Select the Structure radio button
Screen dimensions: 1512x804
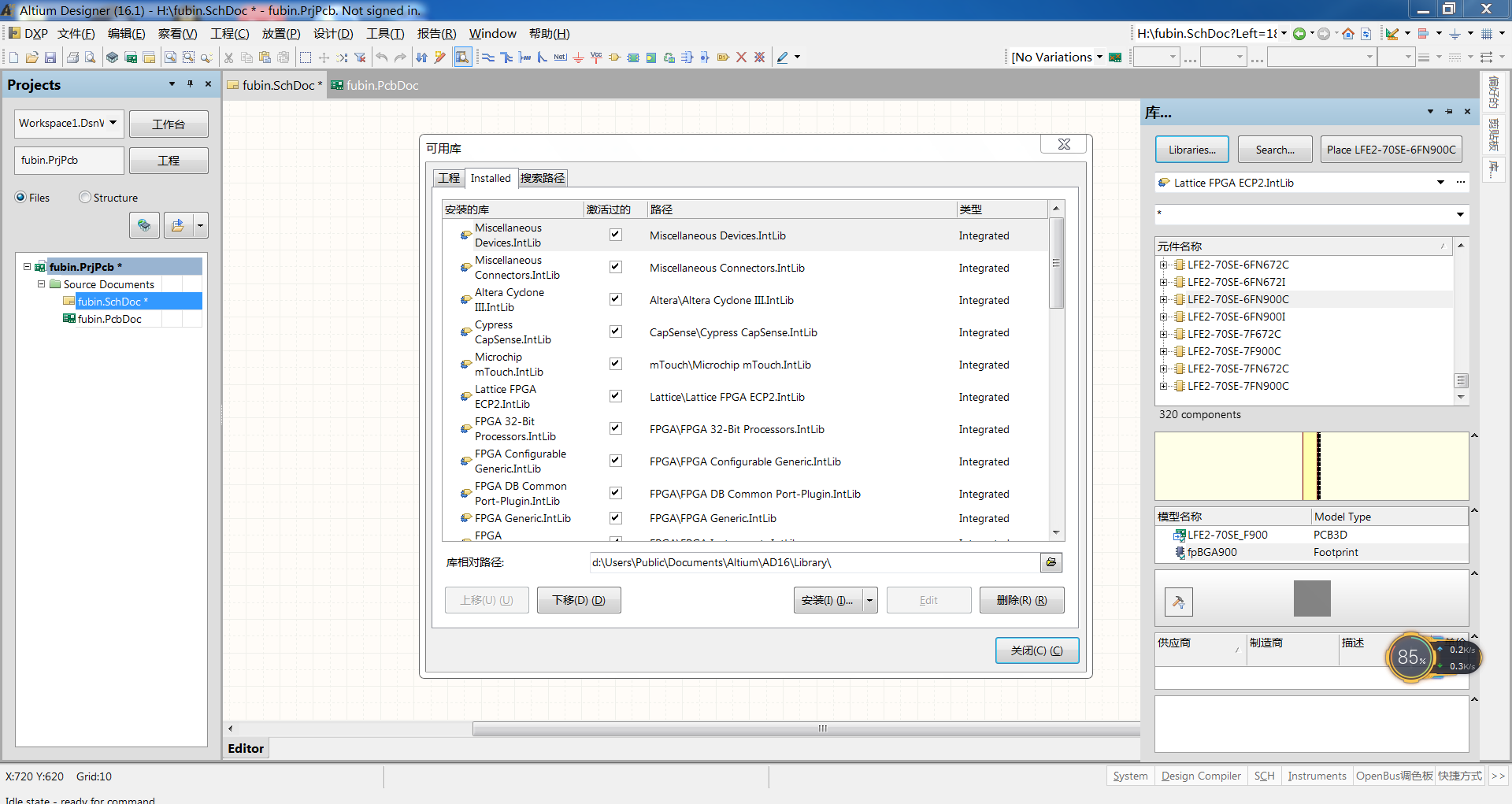(85, 198)
